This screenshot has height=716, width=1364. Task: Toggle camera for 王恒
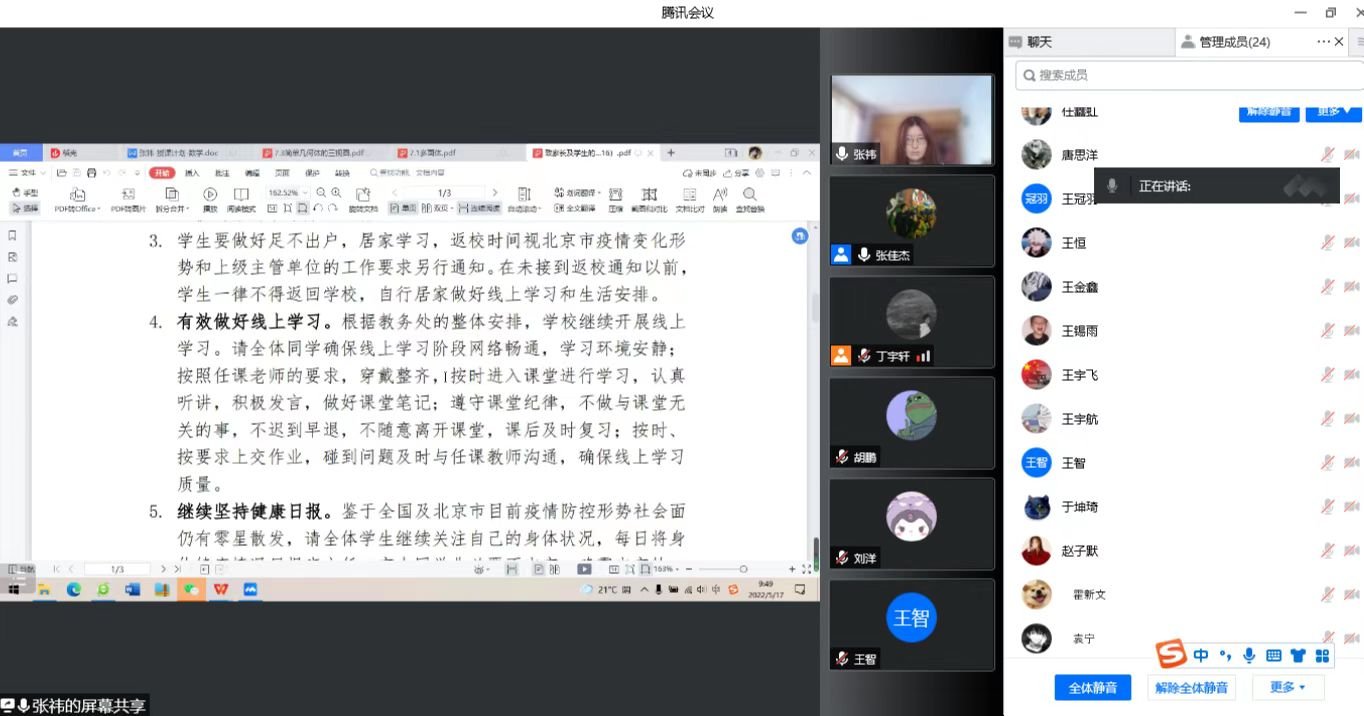pos(1351,243)
